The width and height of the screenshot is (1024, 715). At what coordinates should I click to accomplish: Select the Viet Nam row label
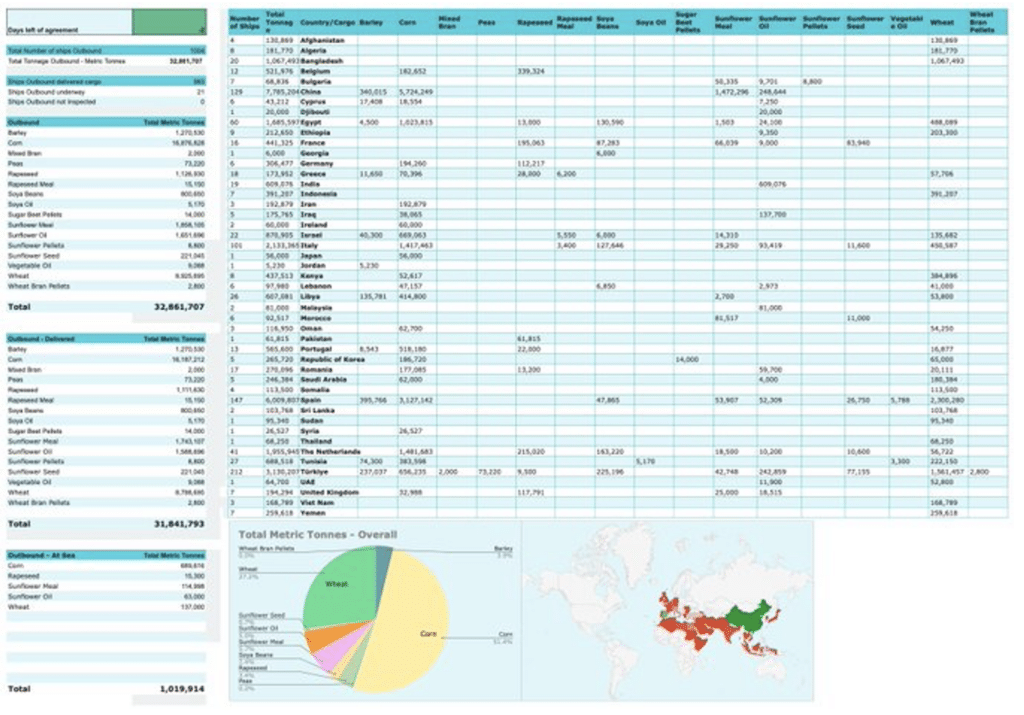317,503
